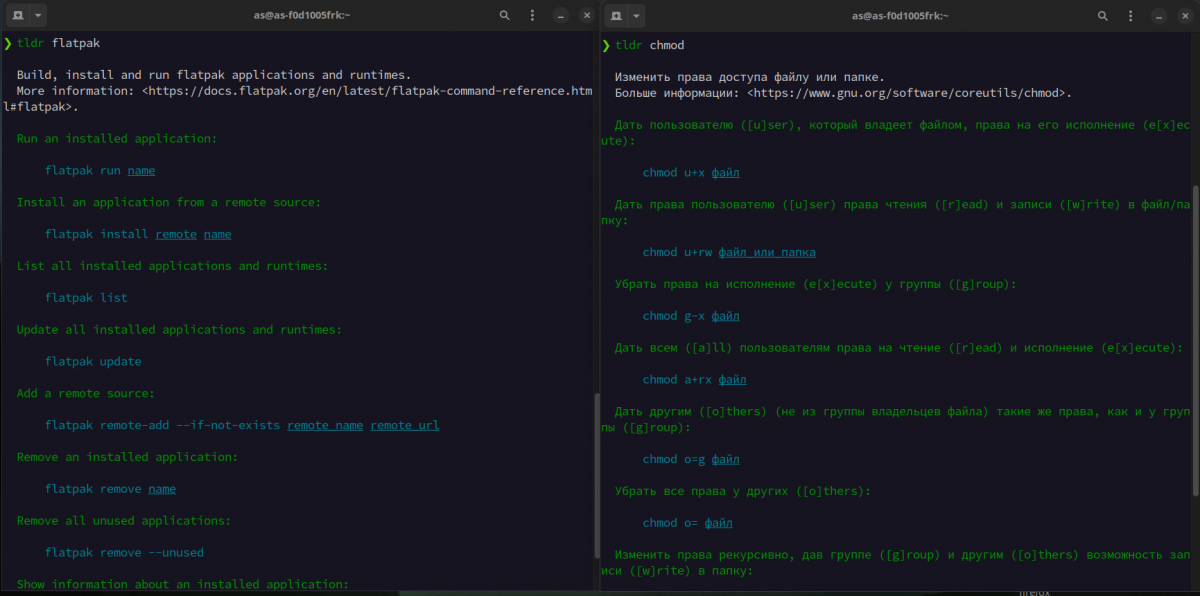Screen dimensions: 1200x596
Task: Click 'файл' placeholder in chmod o=g line
Action: tap(726, 459)
